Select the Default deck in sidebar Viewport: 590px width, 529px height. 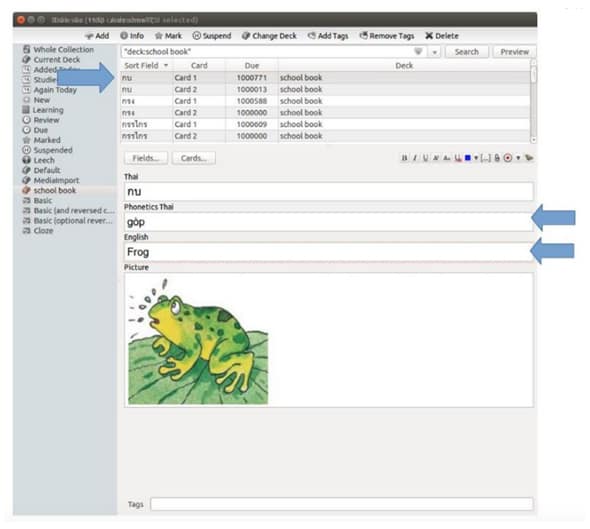41,170
